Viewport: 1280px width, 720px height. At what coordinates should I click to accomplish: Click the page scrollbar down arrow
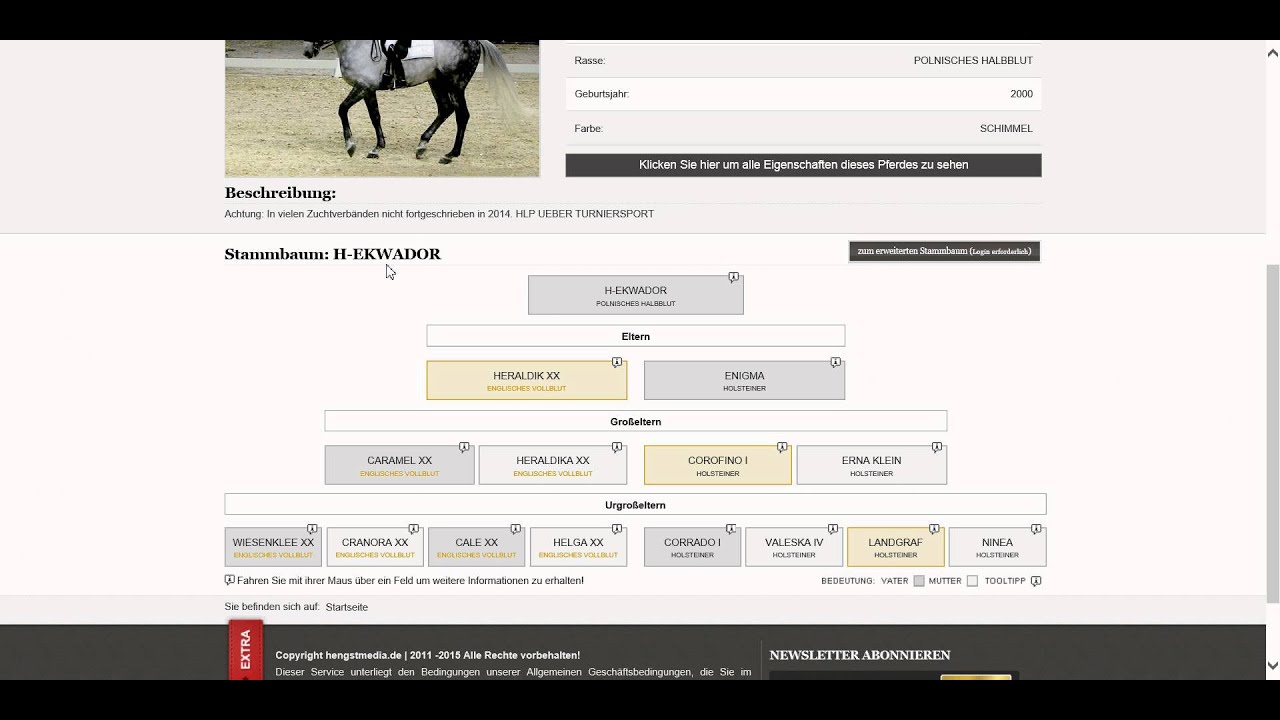1272,665
